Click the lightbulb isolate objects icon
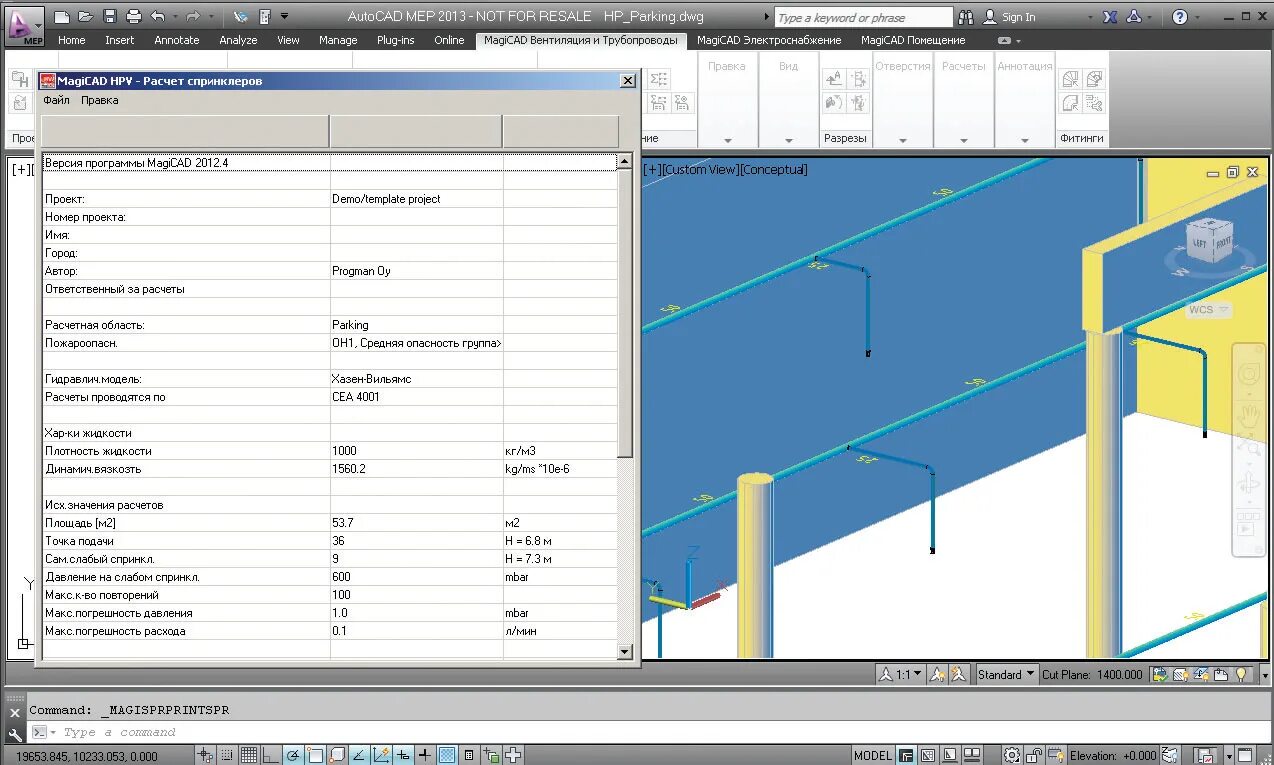 1242,675
